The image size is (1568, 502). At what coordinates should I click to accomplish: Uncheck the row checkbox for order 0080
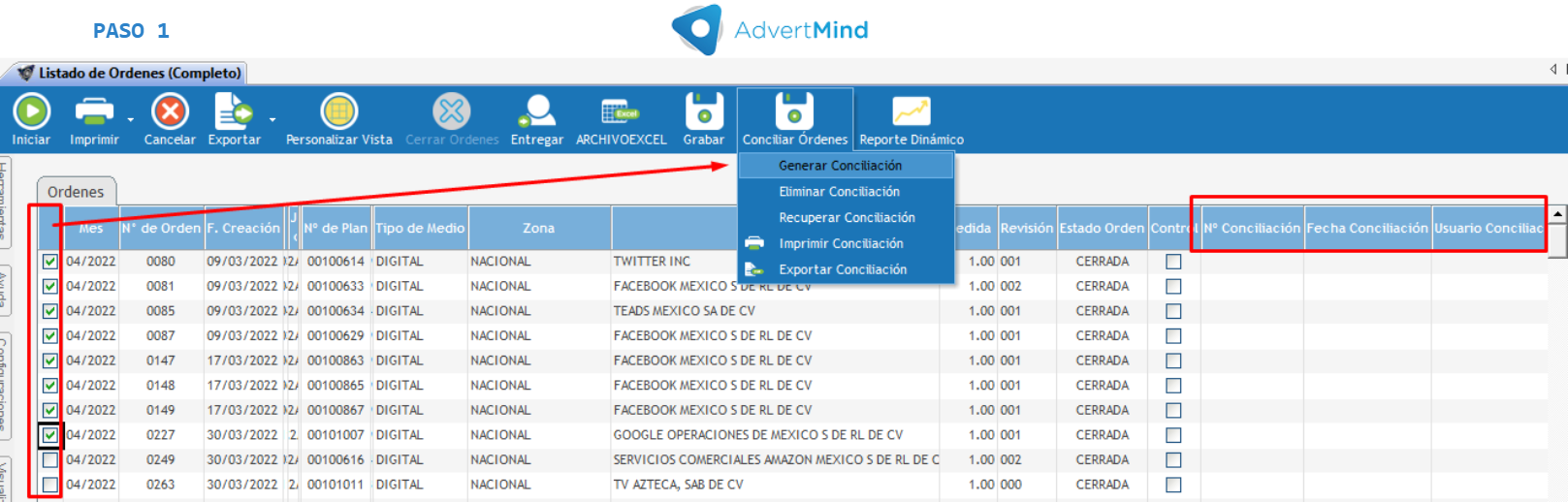click(50, 262)
